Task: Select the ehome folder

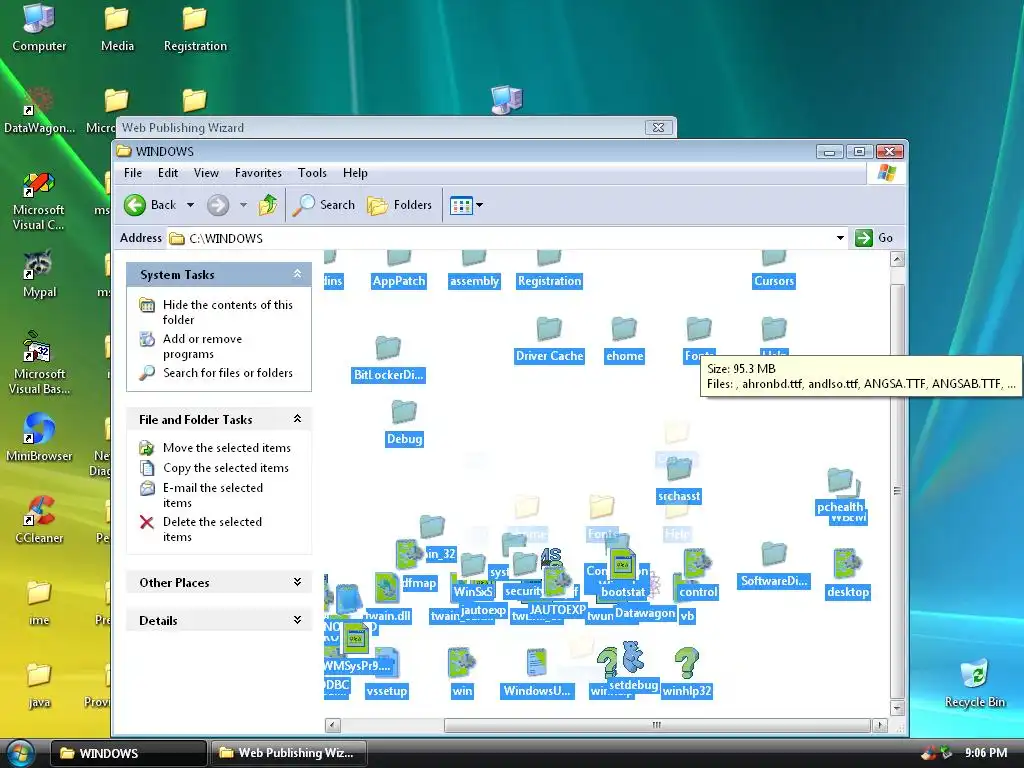Action: click(624, 340)
